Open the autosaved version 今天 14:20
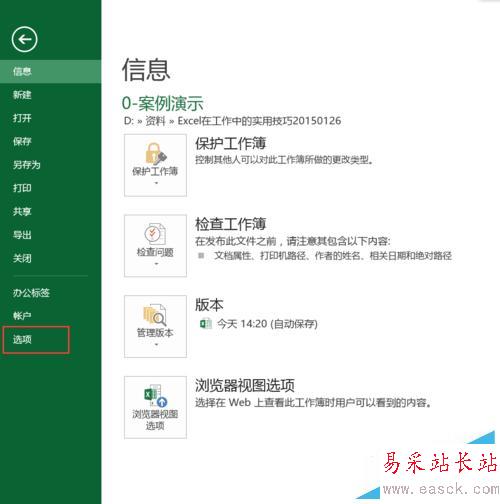The height and width of the screenshot is (504, 500). 267,324
